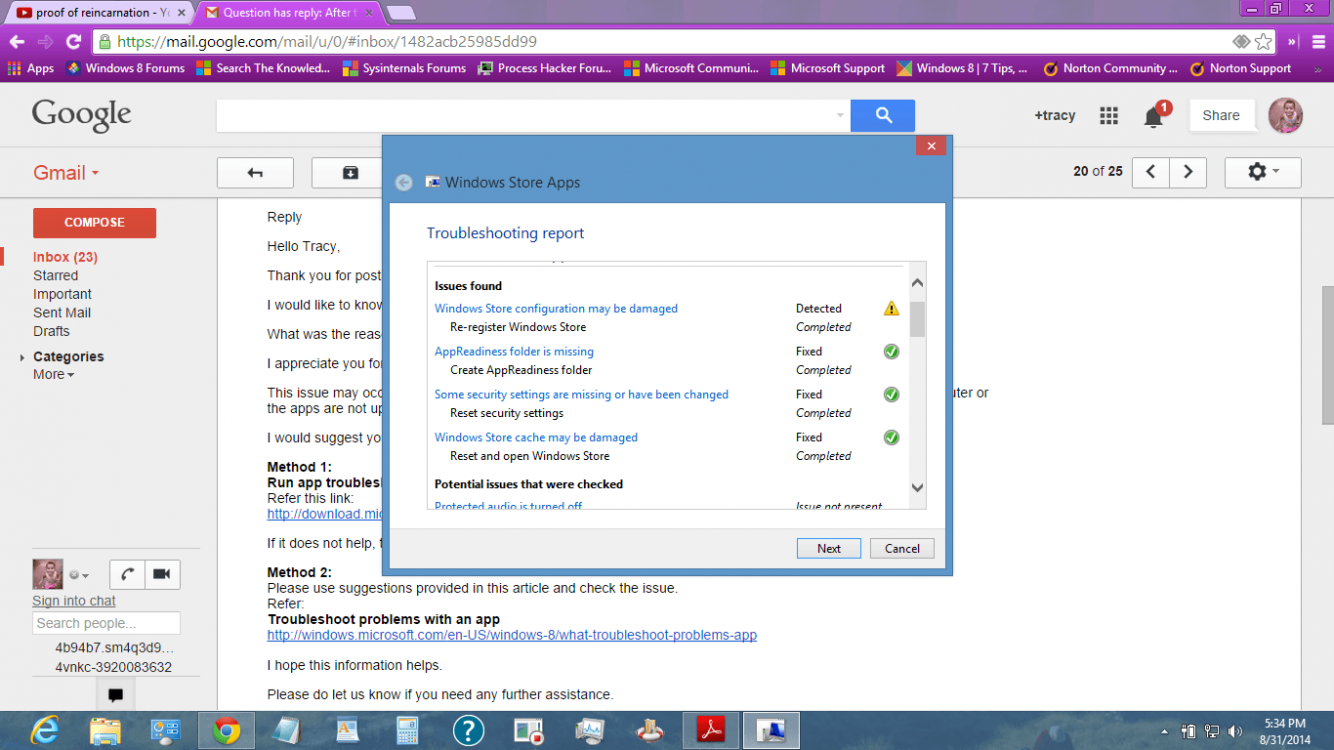1334x750 pixels.
Task: Click Windows Store cache may be damaged link
Action: [x=536, y=437]
